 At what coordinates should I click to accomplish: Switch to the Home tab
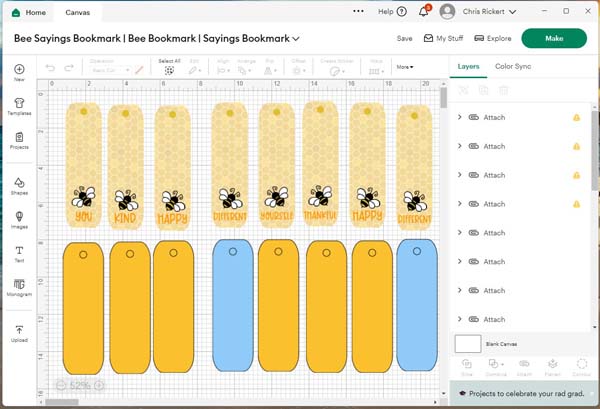pos(29,13)
